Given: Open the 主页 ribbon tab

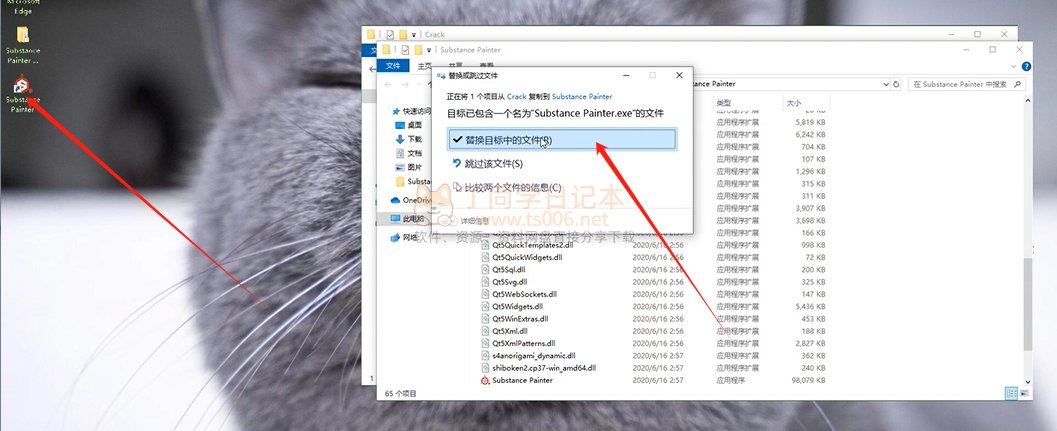Looking at the screenshot, I should 424,66.
